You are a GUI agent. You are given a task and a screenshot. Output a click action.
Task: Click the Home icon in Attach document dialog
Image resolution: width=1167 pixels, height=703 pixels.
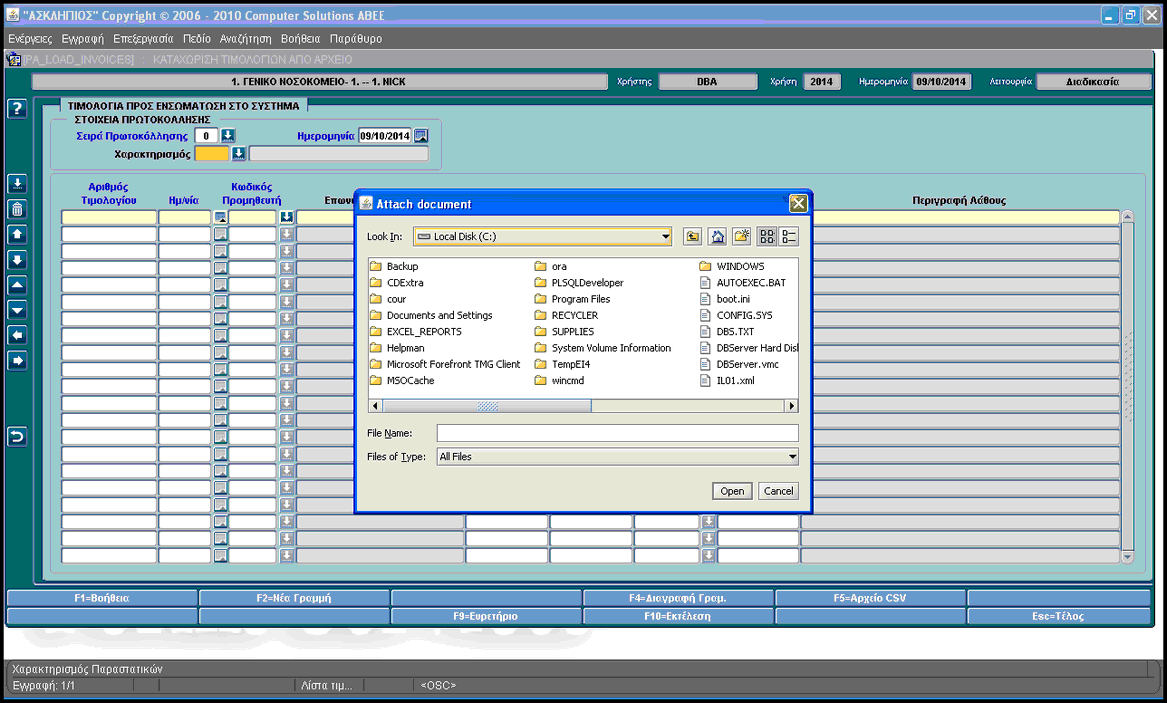pyautogui.click(x=717, y=237)
